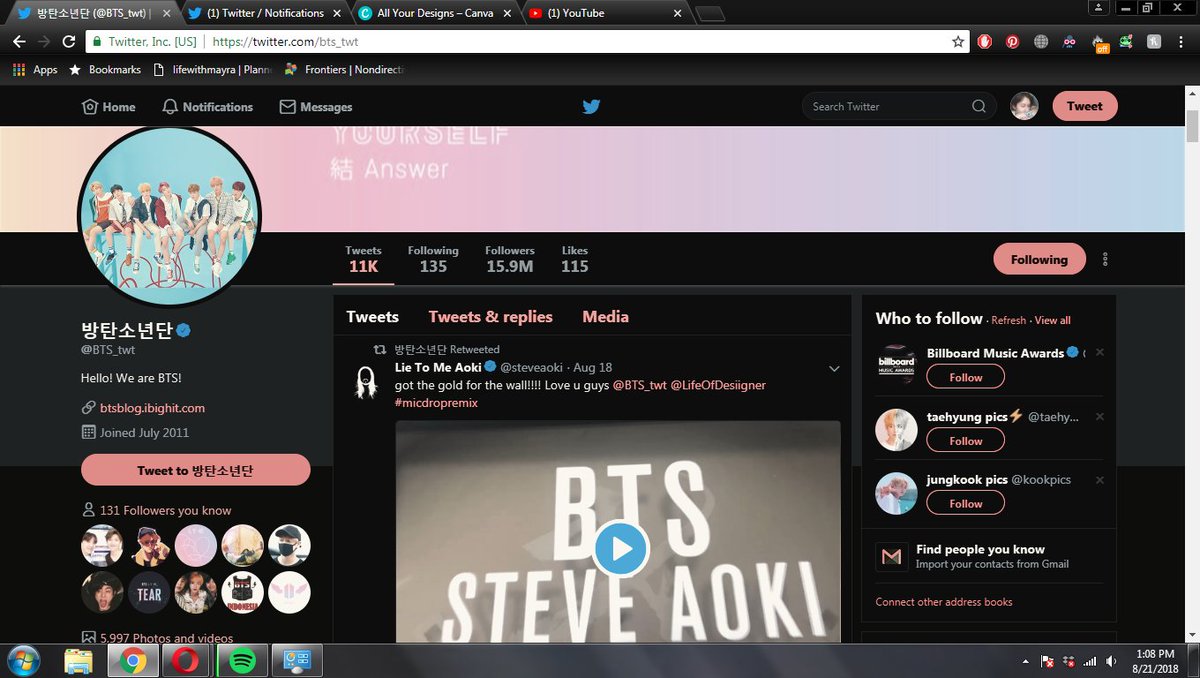Follow Billboard Music Awards
Screen dimensions: 1200x678
pos(966,377)
